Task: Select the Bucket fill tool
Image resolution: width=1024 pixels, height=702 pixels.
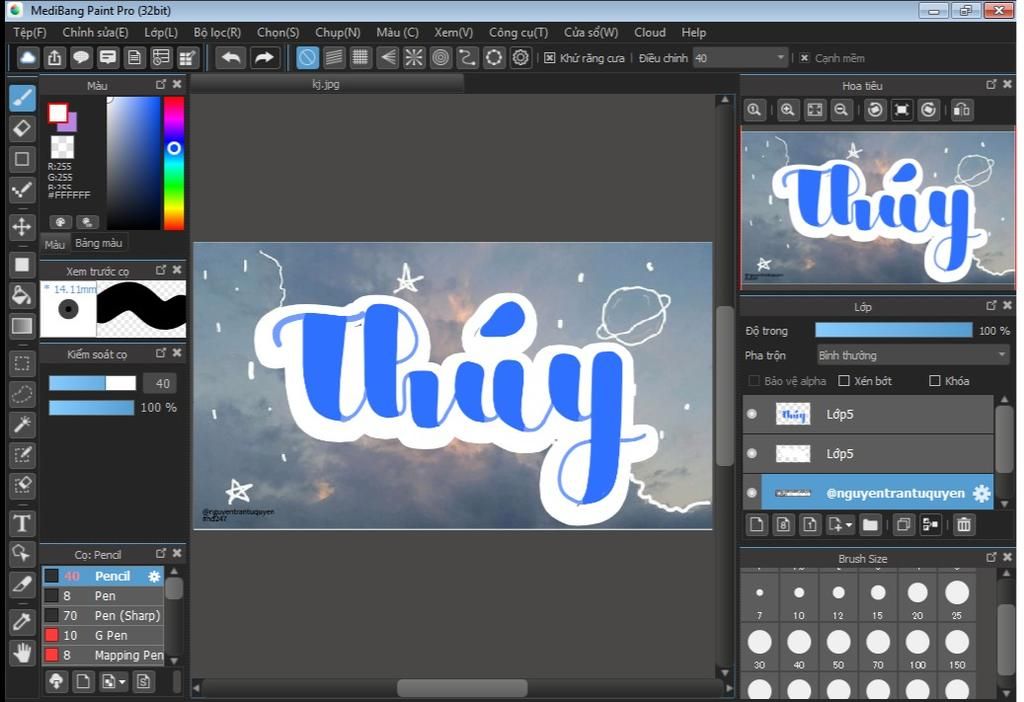Action: (x=22, y=296)
